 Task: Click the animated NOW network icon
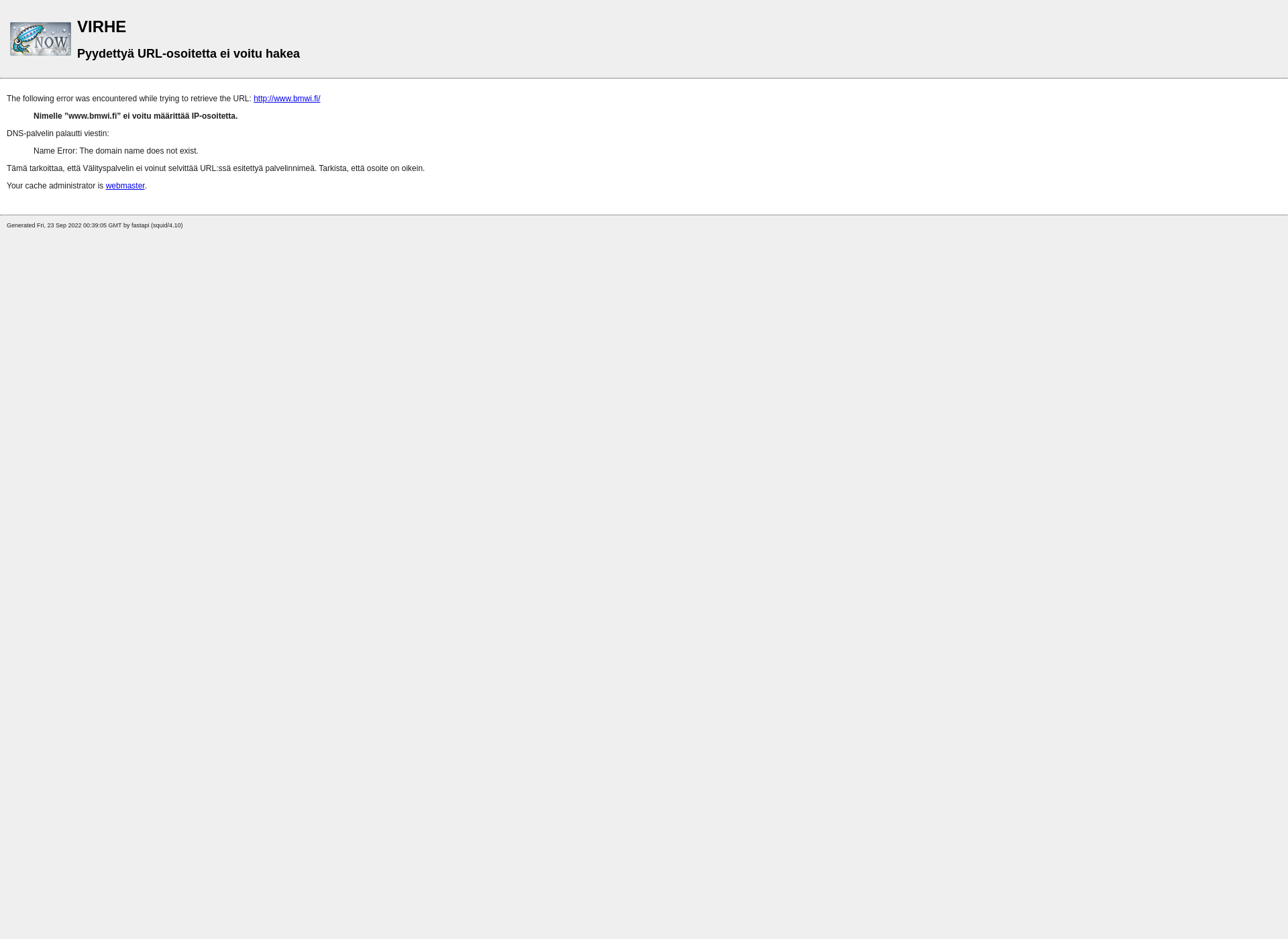(x=40, y=38)
